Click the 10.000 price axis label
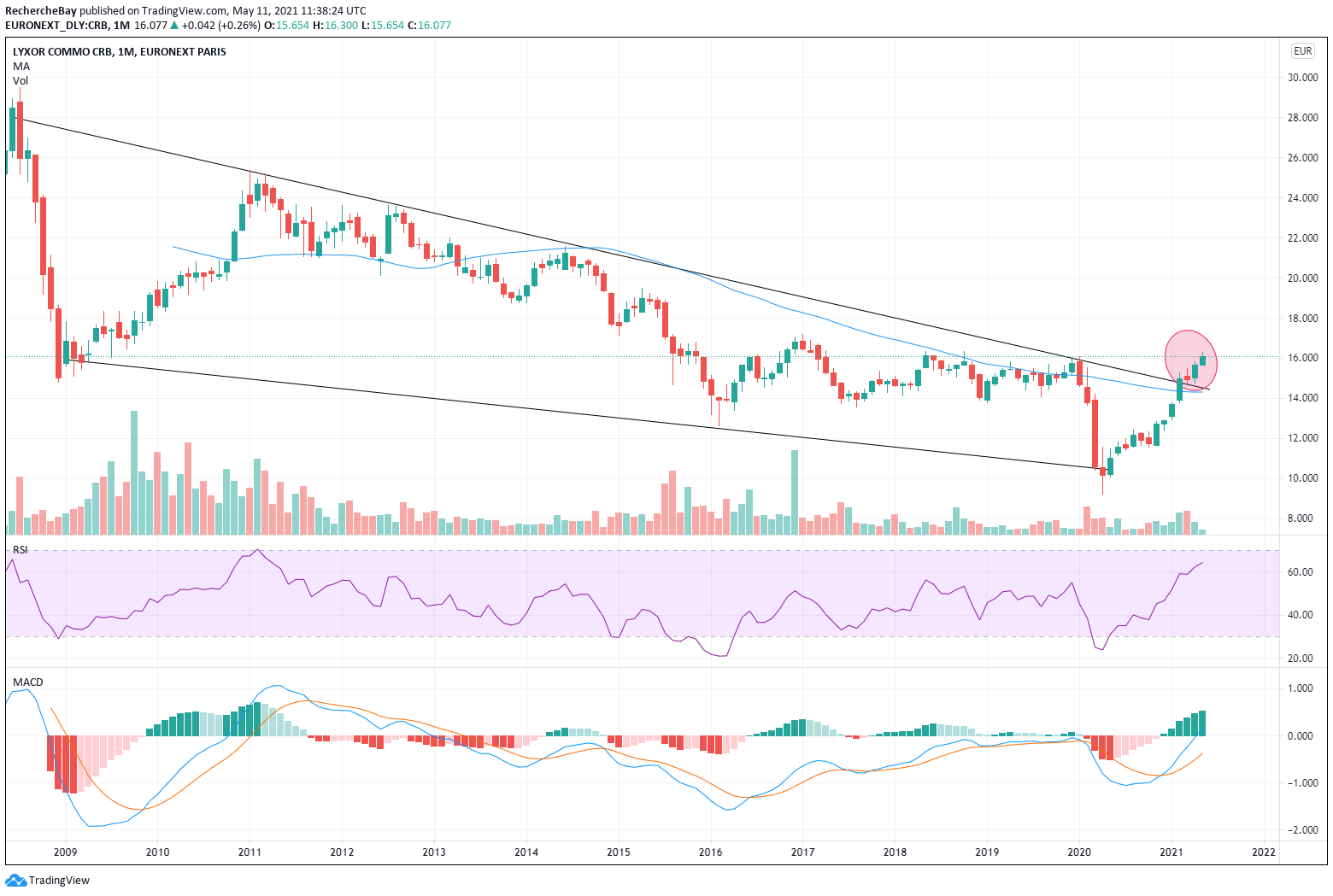 pos(1302,478)
